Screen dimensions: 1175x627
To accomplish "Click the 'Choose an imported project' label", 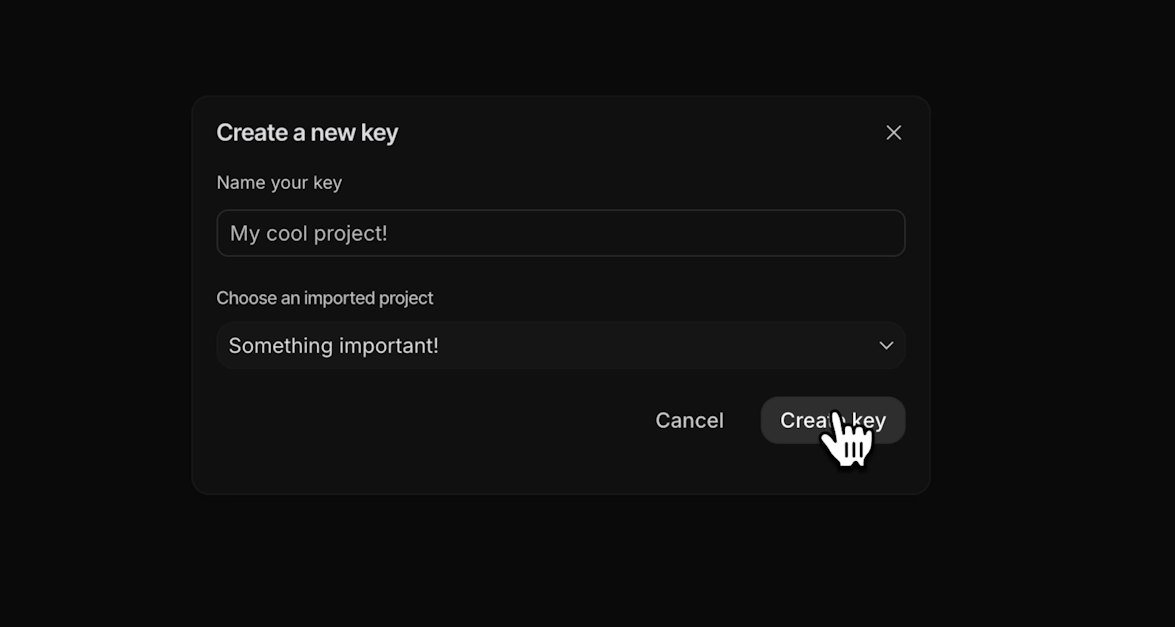I will coord(325,297).
